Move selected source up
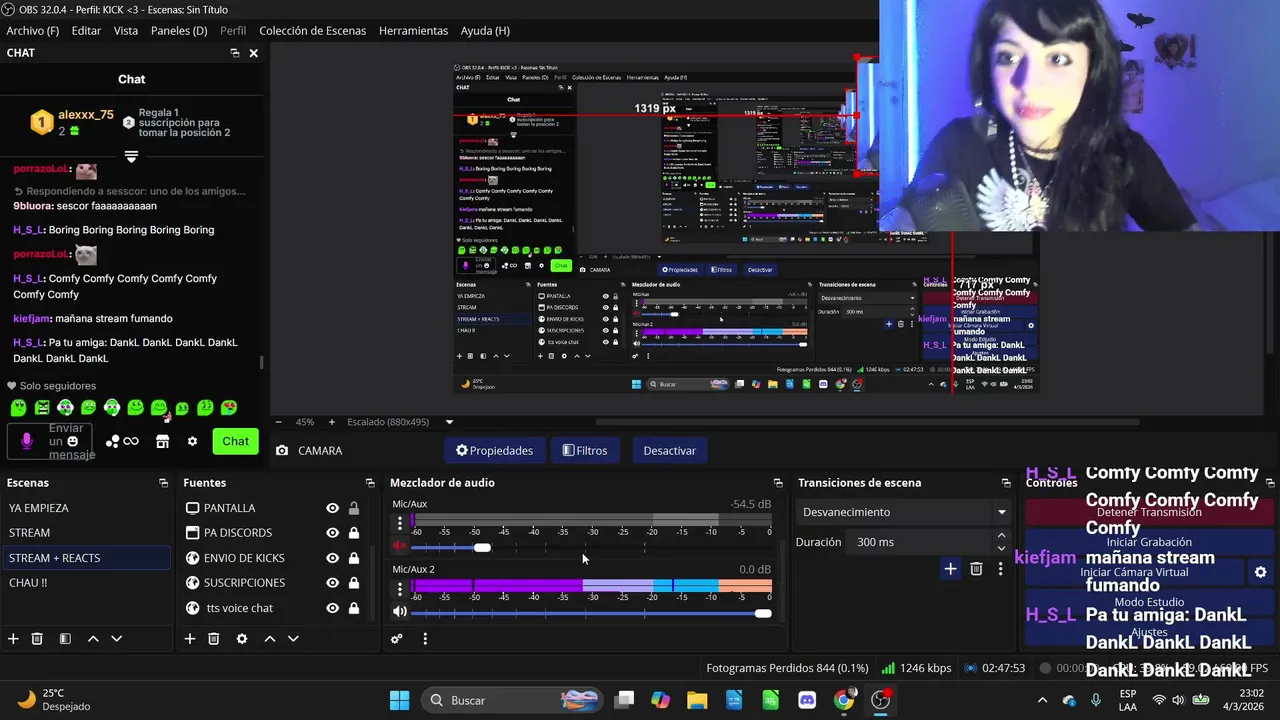The image size is (1280, 720). pos(269,638)
